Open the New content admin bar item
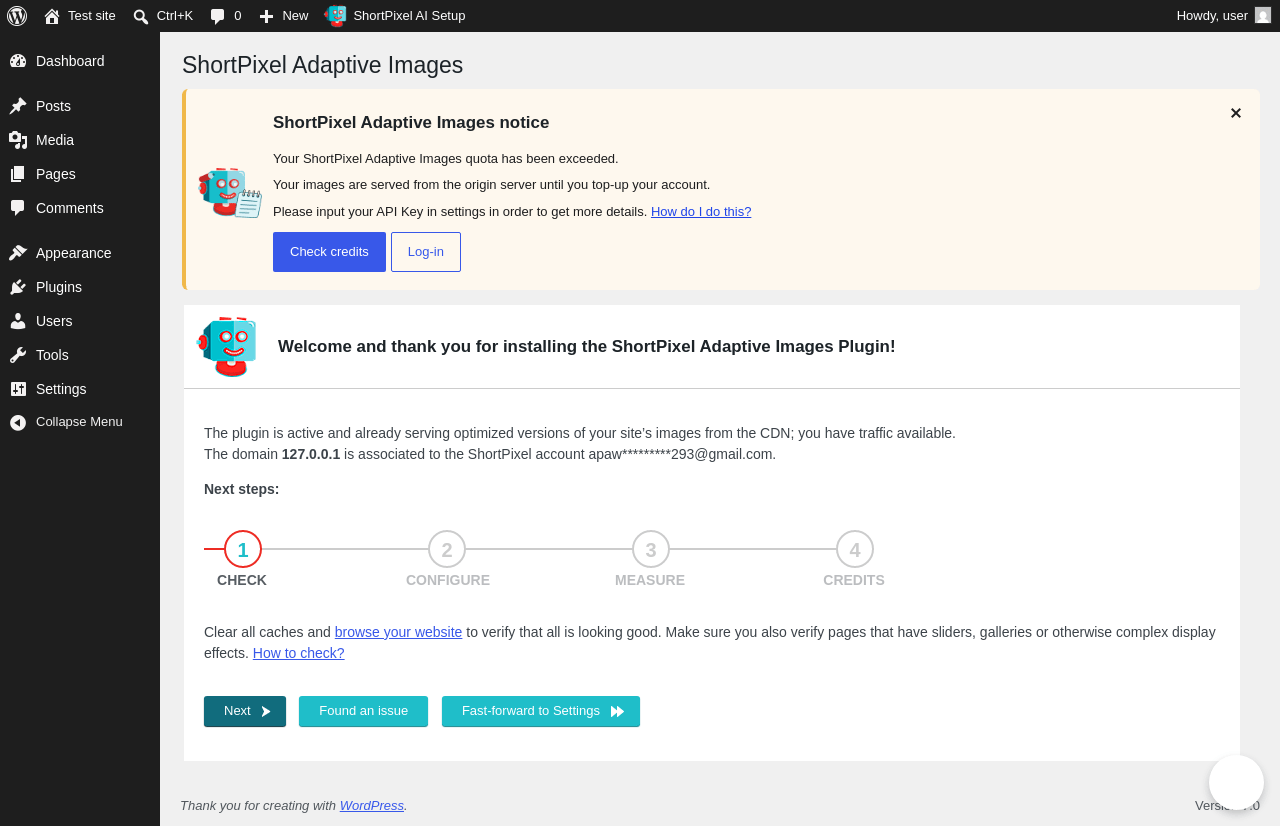 point(284,16)
